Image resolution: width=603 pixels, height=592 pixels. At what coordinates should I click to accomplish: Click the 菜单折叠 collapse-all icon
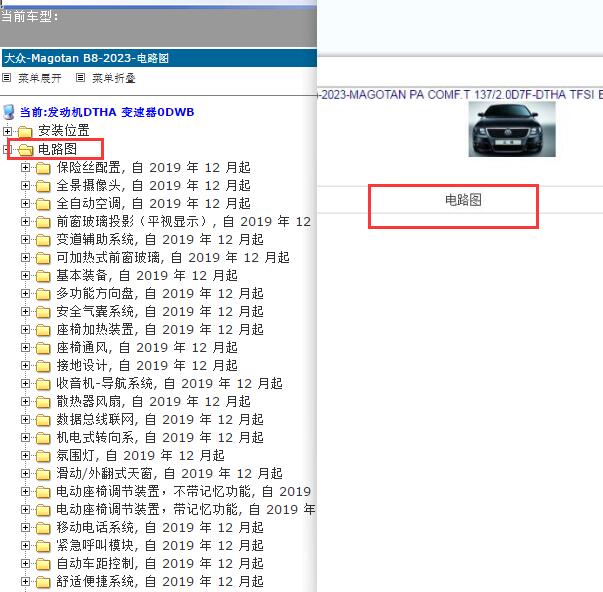80,78
